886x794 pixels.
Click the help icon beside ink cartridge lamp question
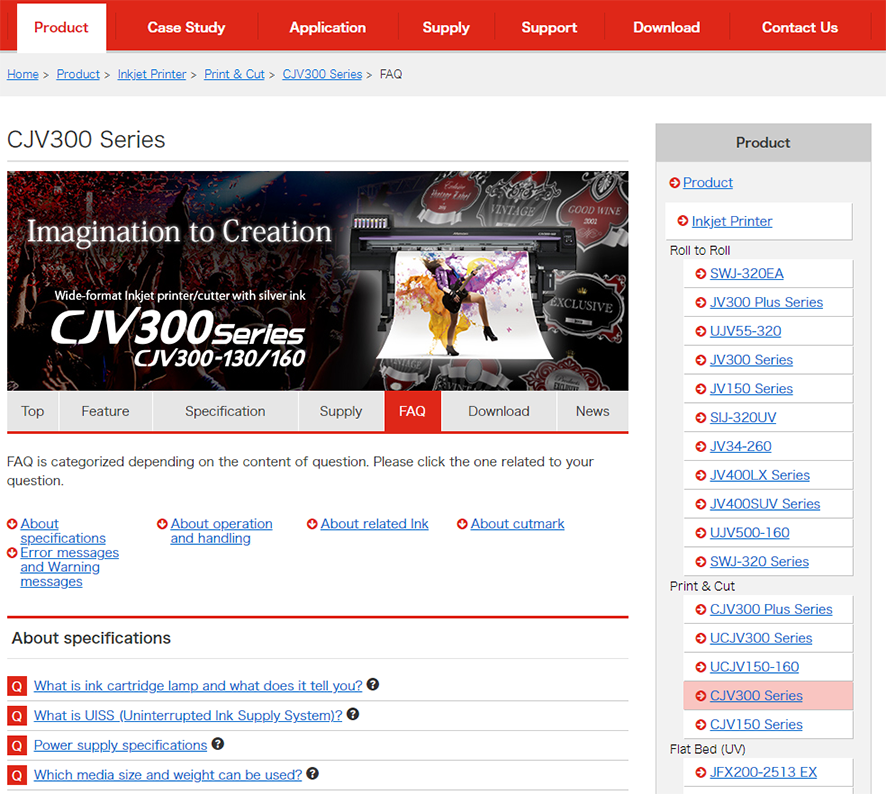pos(372,686)
